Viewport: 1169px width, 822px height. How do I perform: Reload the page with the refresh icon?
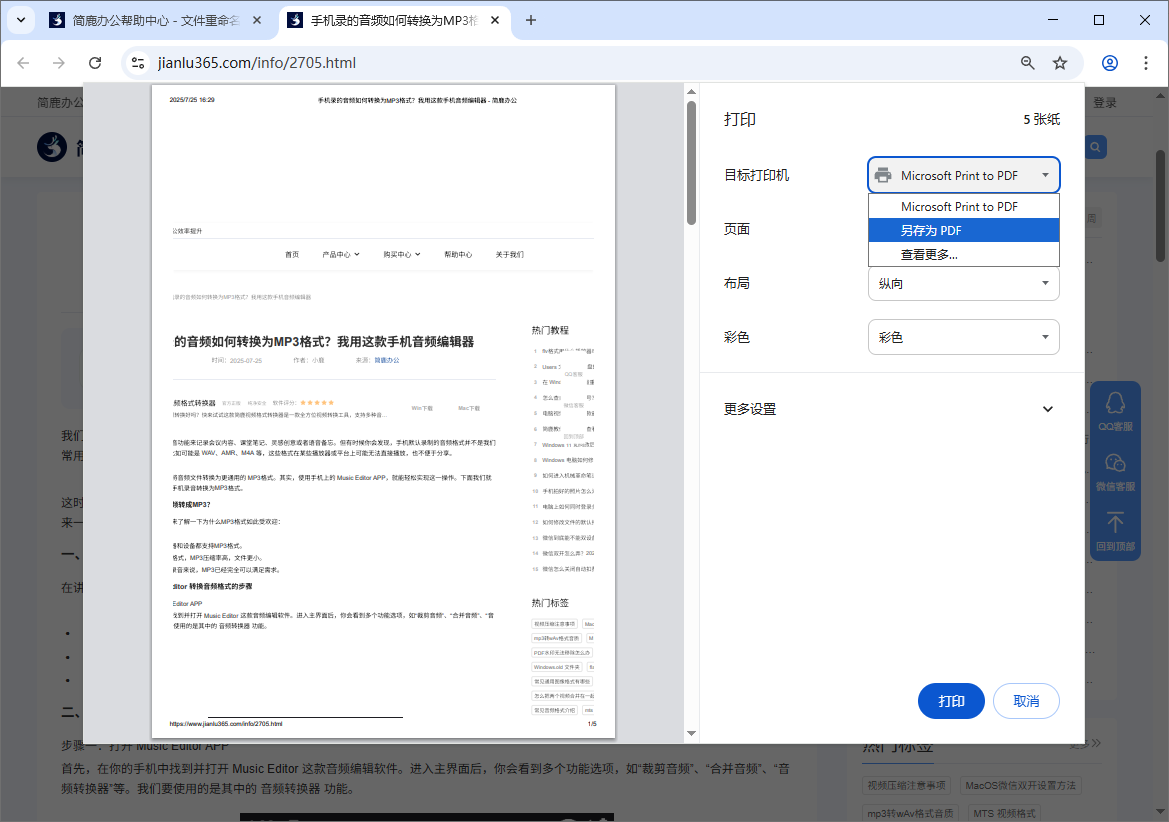(95, 62)
